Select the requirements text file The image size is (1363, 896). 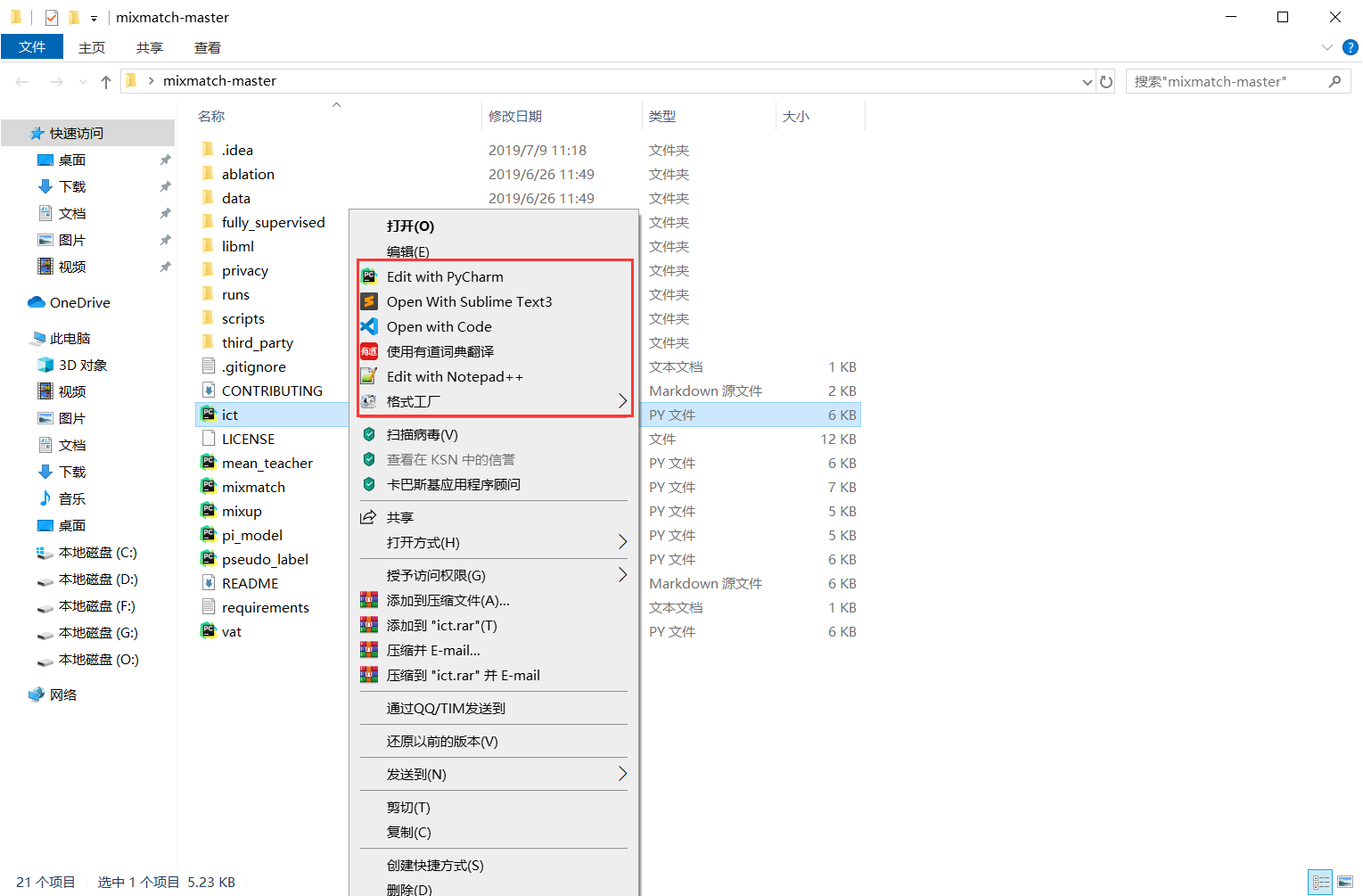[266, 607]
